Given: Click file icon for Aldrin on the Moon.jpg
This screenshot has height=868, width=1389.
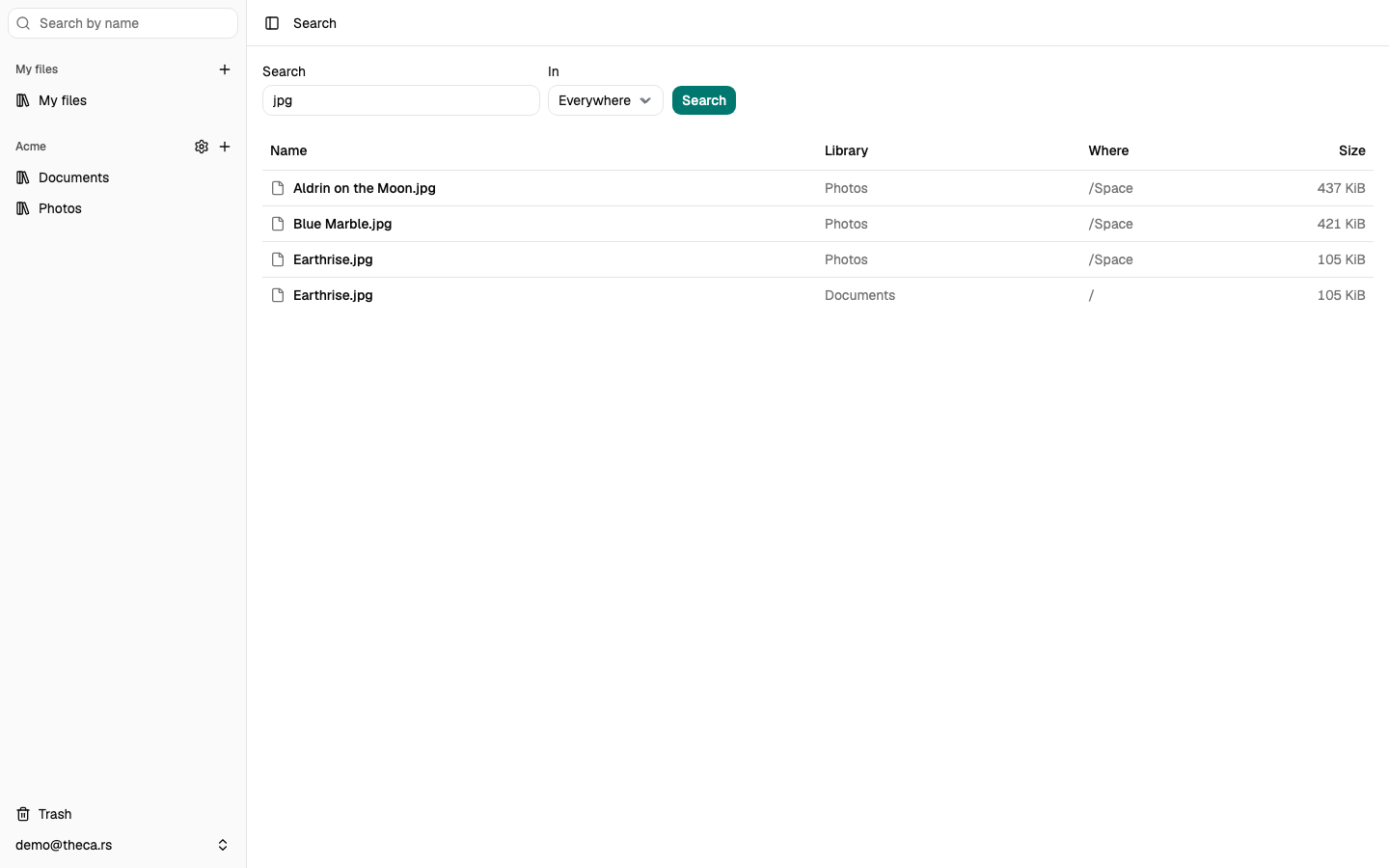Looking at the screenshot, I should 278,188.
